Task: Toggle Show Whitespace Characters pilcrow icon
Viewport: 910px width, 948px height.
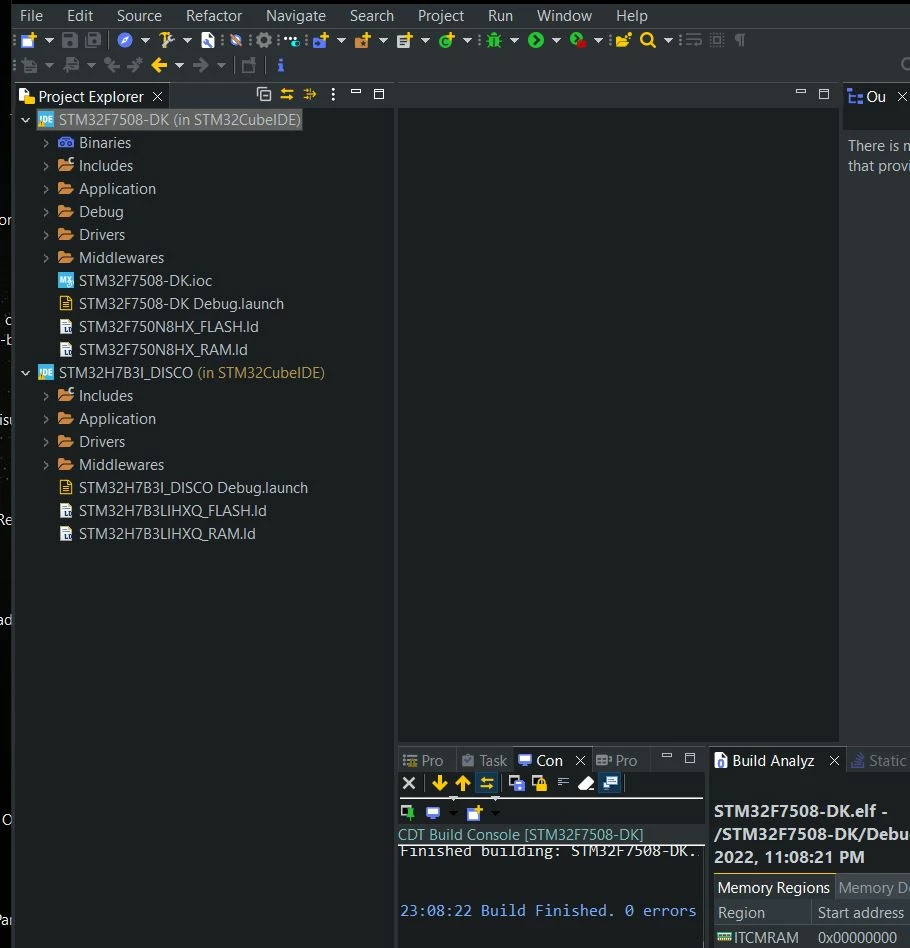Action: tap(739, 41)
